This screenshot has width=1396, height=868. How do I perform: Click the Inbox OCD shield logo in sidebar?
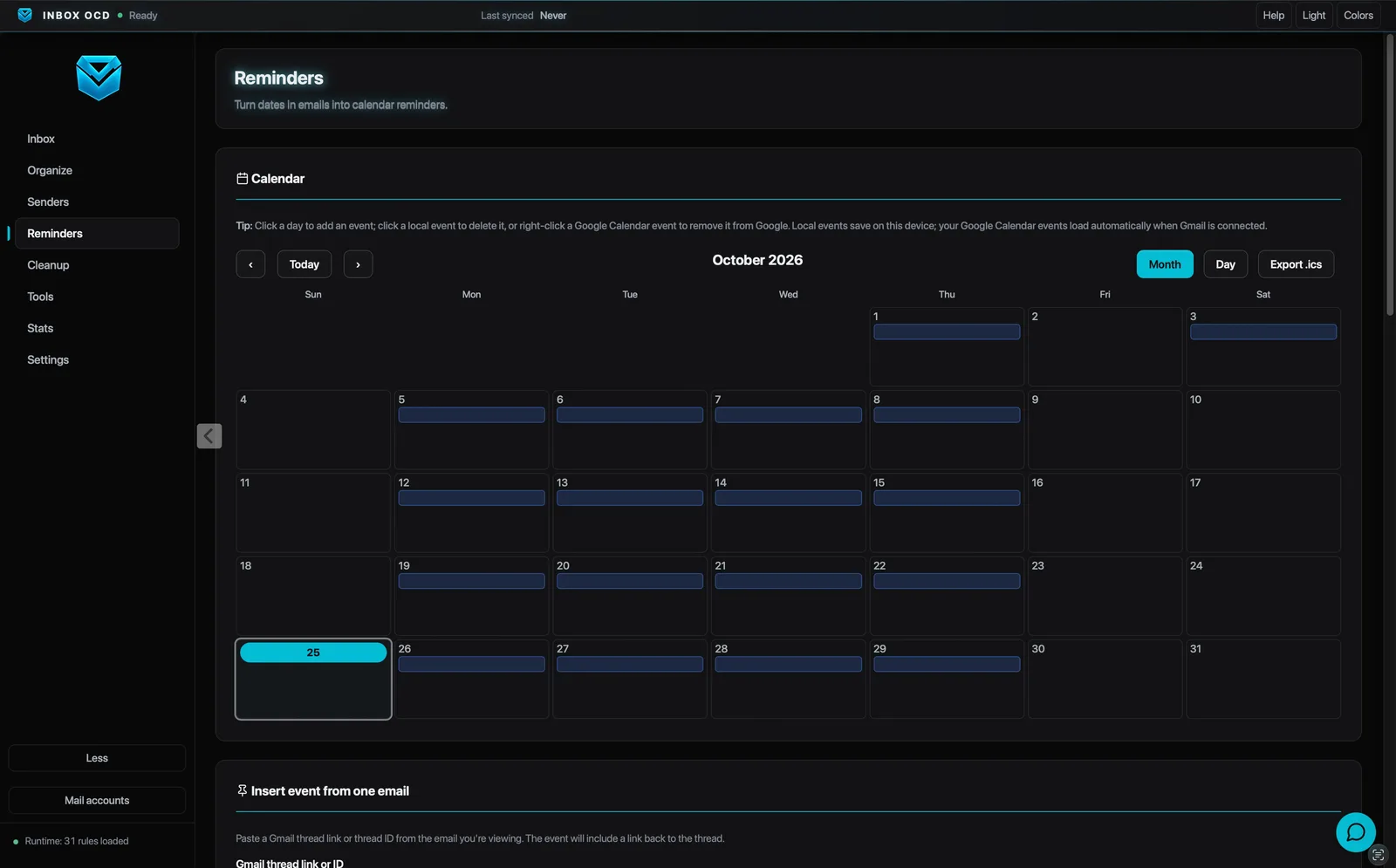pos(99,78)
